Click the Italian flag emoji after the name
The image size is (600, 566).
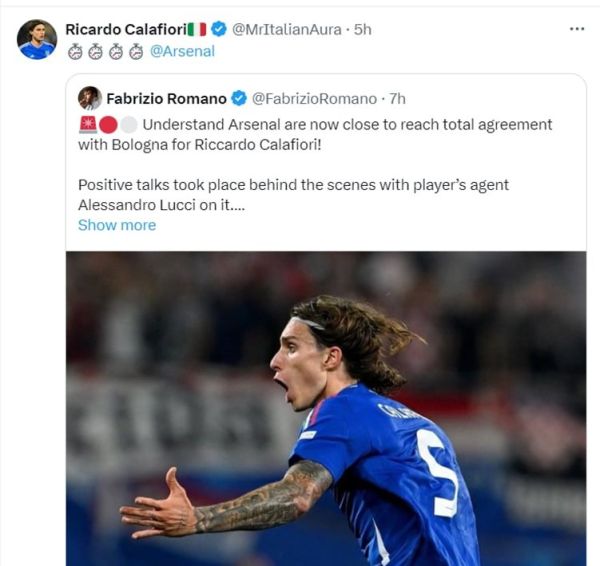[x=197, y=30]
